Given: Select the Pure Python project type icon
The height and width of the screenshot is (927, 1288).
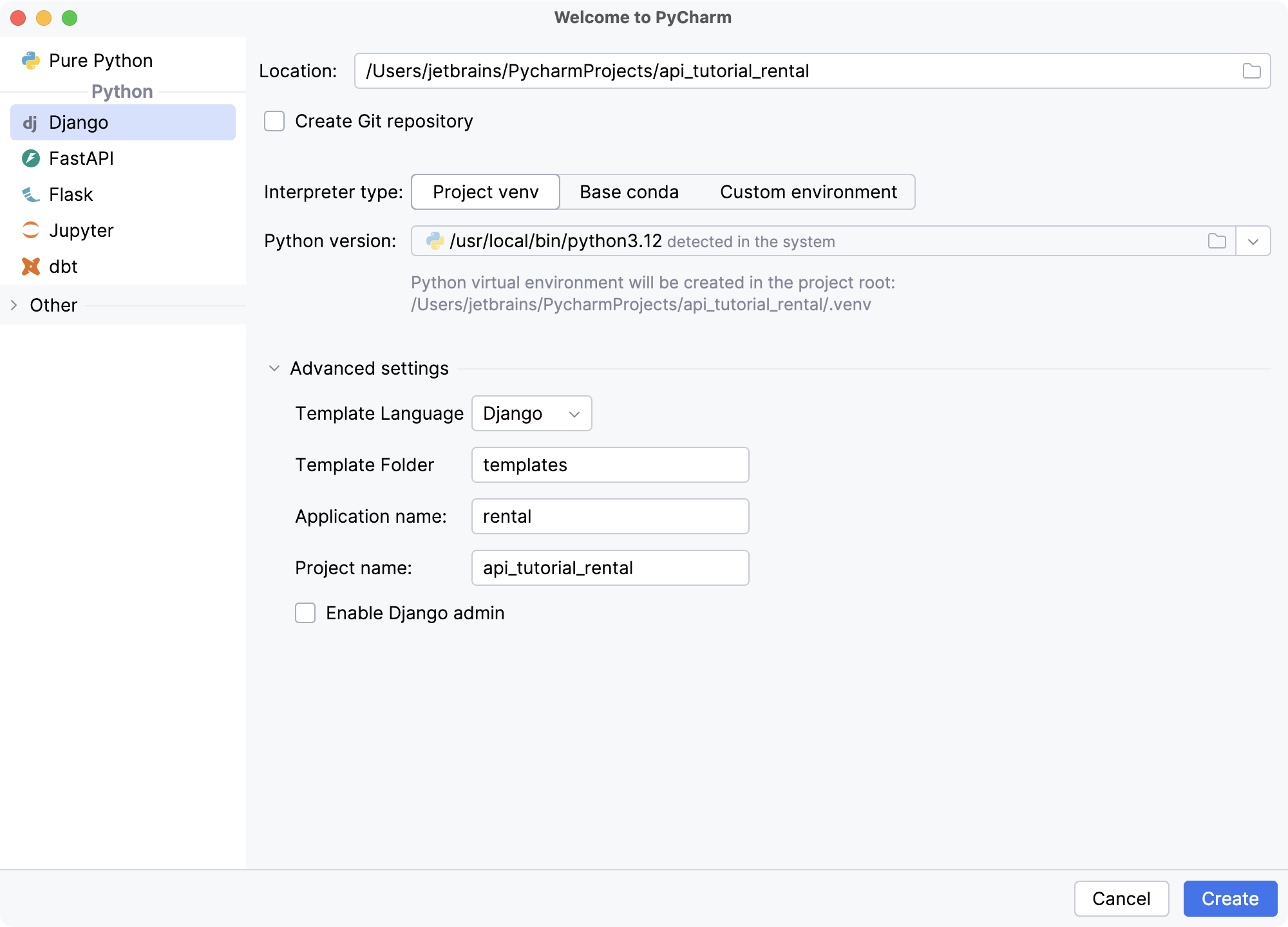Looking at the screenshot, I should (x=30, y=60).
